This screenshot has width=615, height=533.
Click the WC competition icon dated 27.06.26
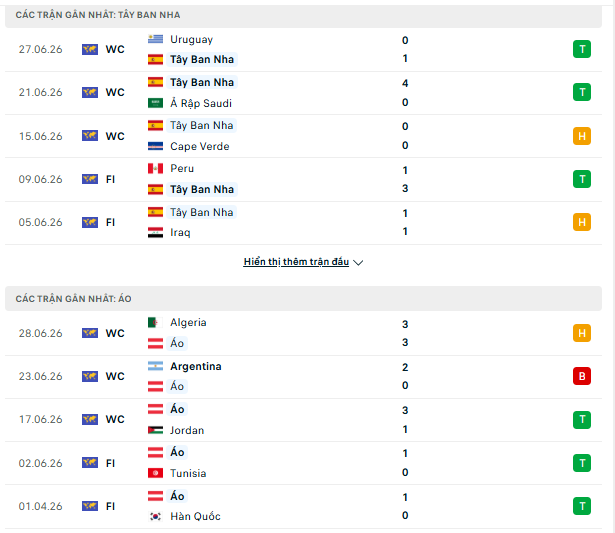[90, 49]
